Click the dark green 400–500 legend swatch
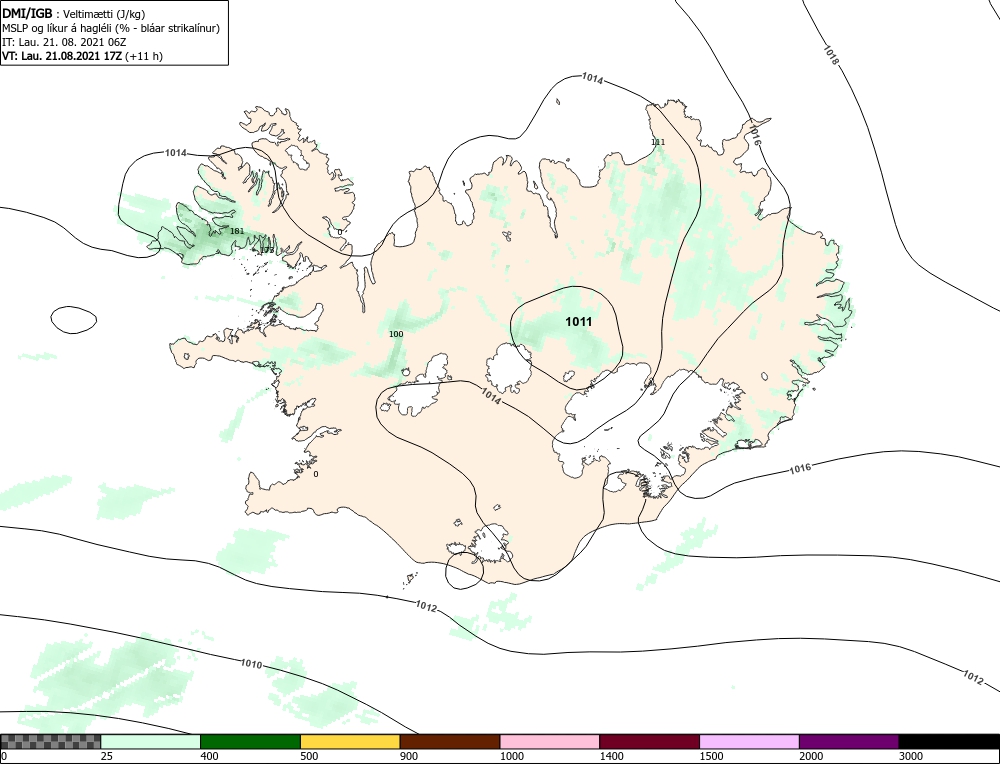Screen dimensions: 1000x764 [250, 742]
